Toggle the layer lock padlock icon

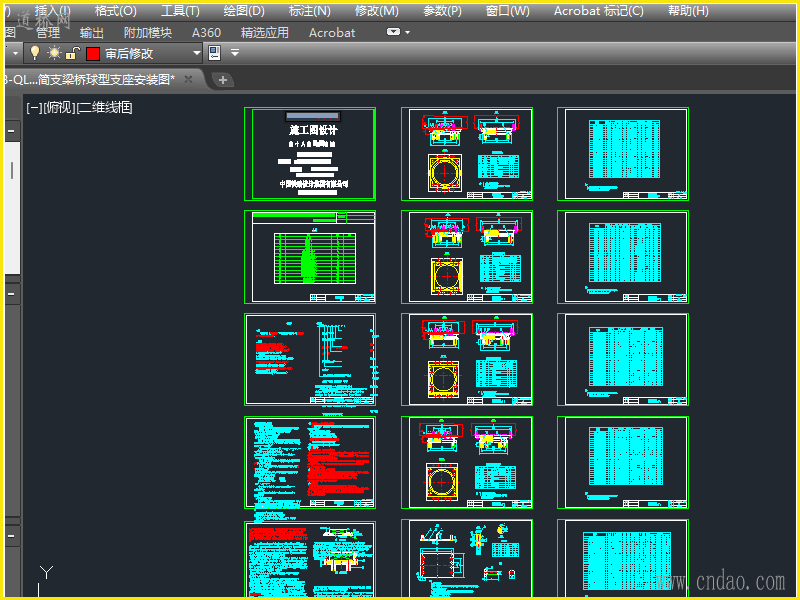pos(73,53)
